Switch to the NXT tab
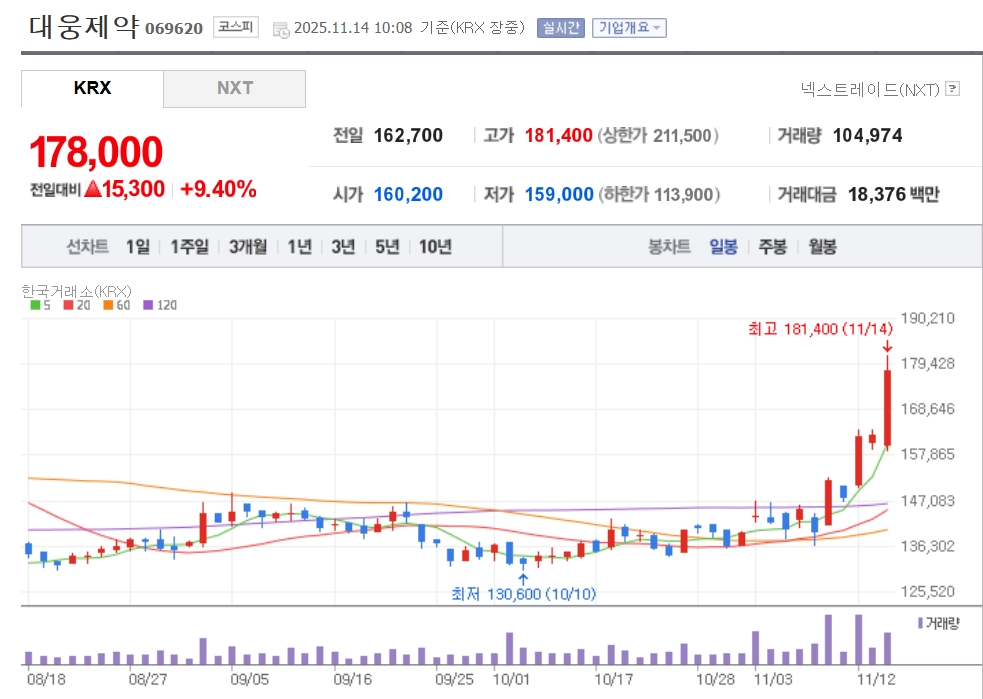The height and width of the screenshot is (699, 983). click(x=235, y=88)
